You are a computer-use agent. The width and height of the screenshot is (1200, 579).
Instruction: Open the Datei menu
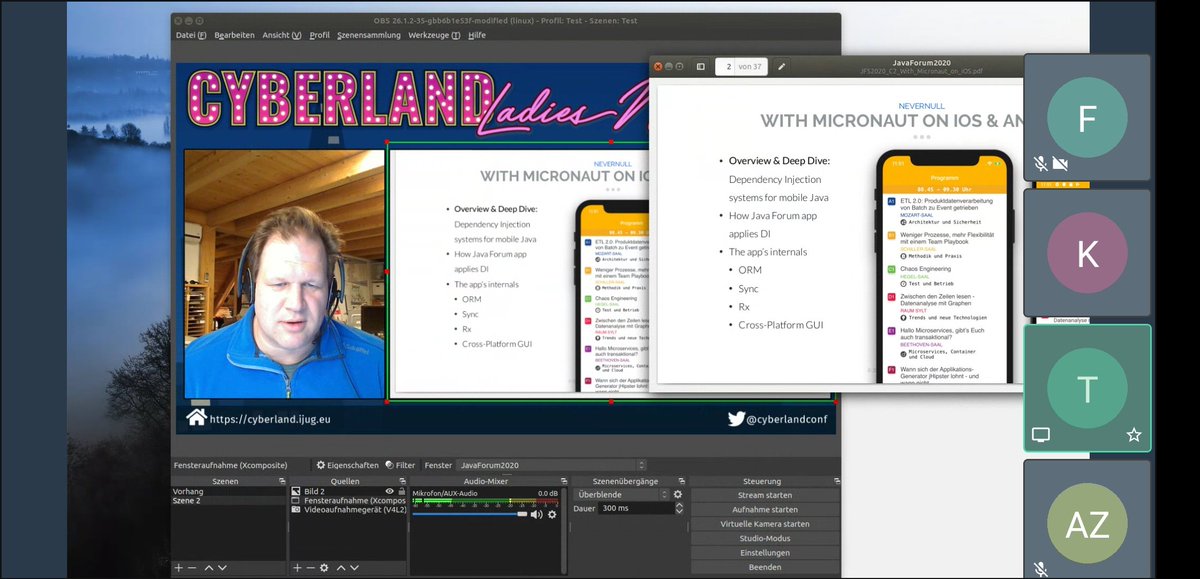coord(190,35)
